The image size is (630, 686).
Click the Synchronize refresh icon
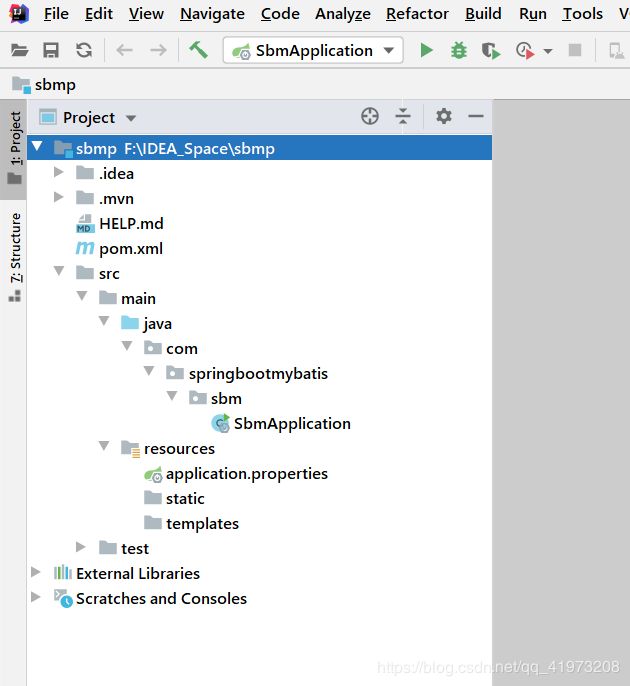point(84,50)
